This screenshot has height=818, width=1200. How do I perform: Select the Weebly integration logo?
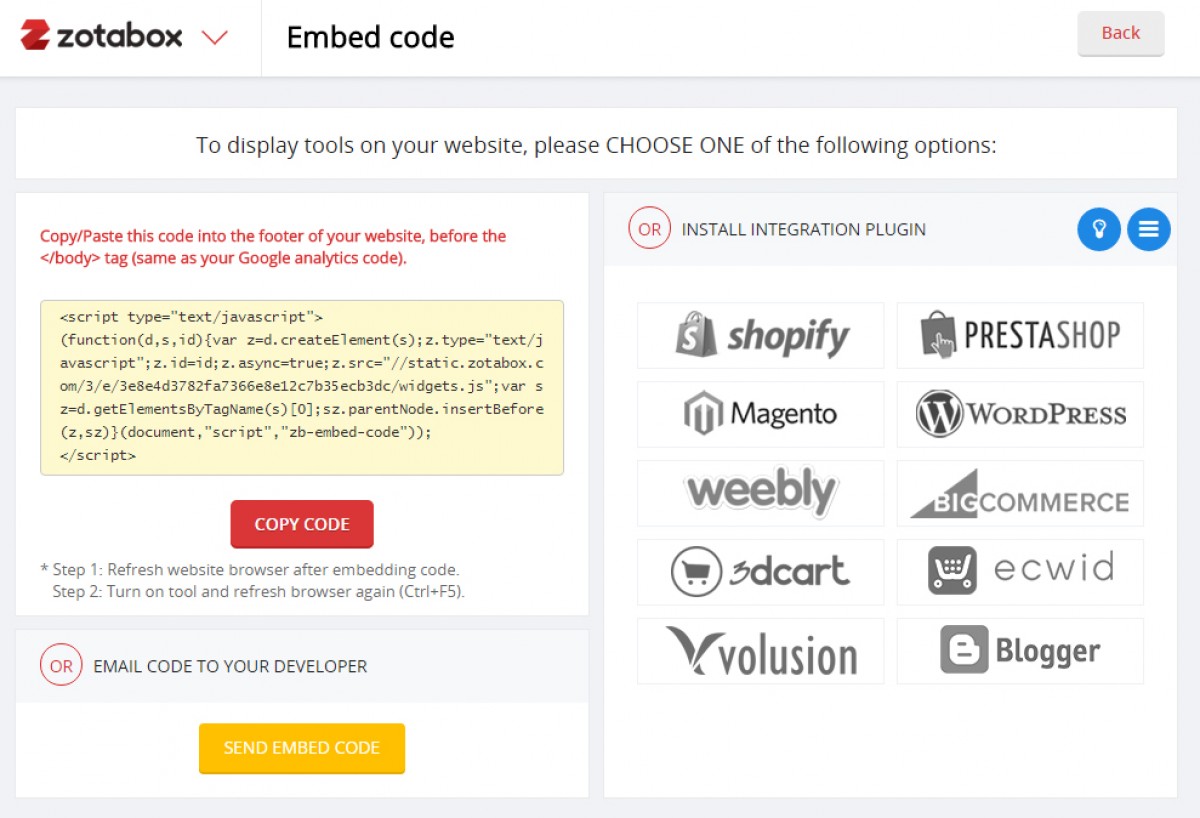click(x=760, y=493)
